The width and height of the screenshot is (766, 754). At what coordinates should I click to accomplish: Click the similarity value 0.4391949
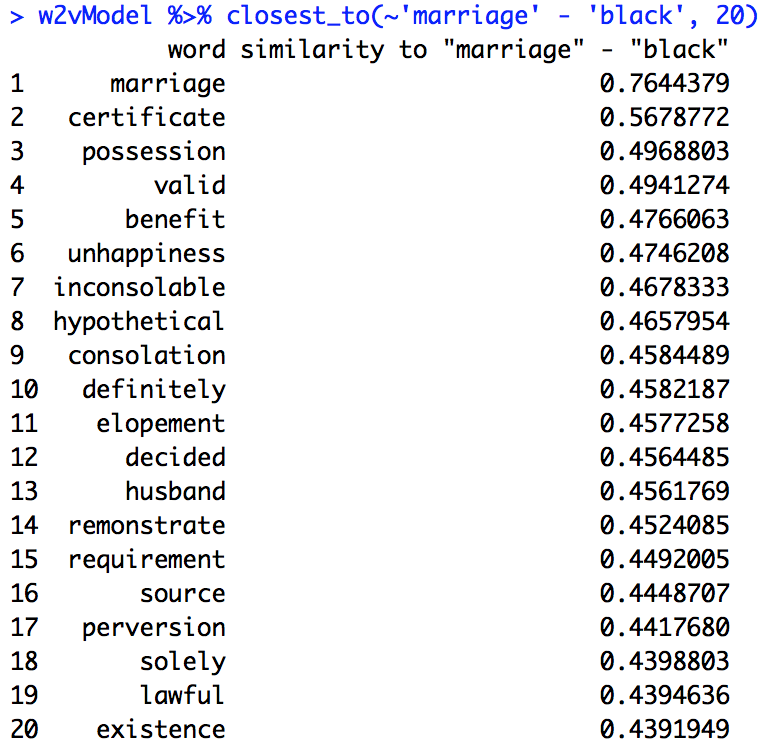coord(664,729)
